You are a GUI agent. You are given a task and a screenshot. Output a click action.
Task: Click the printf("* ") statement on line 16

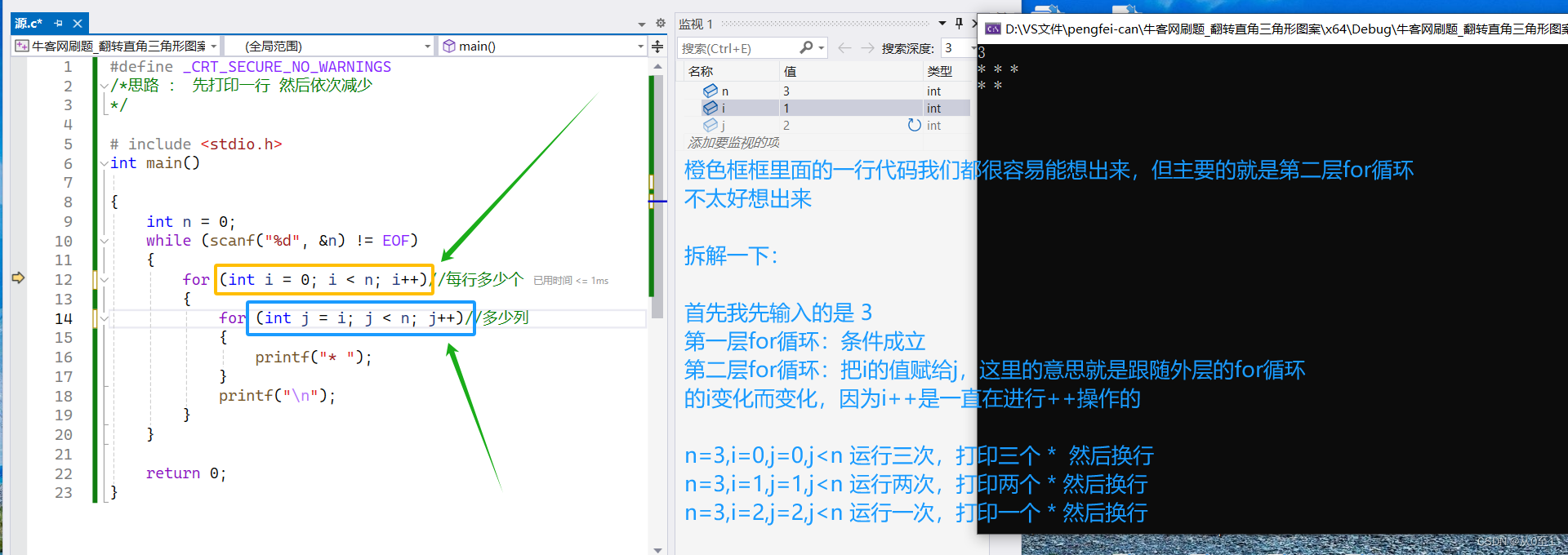314,357
